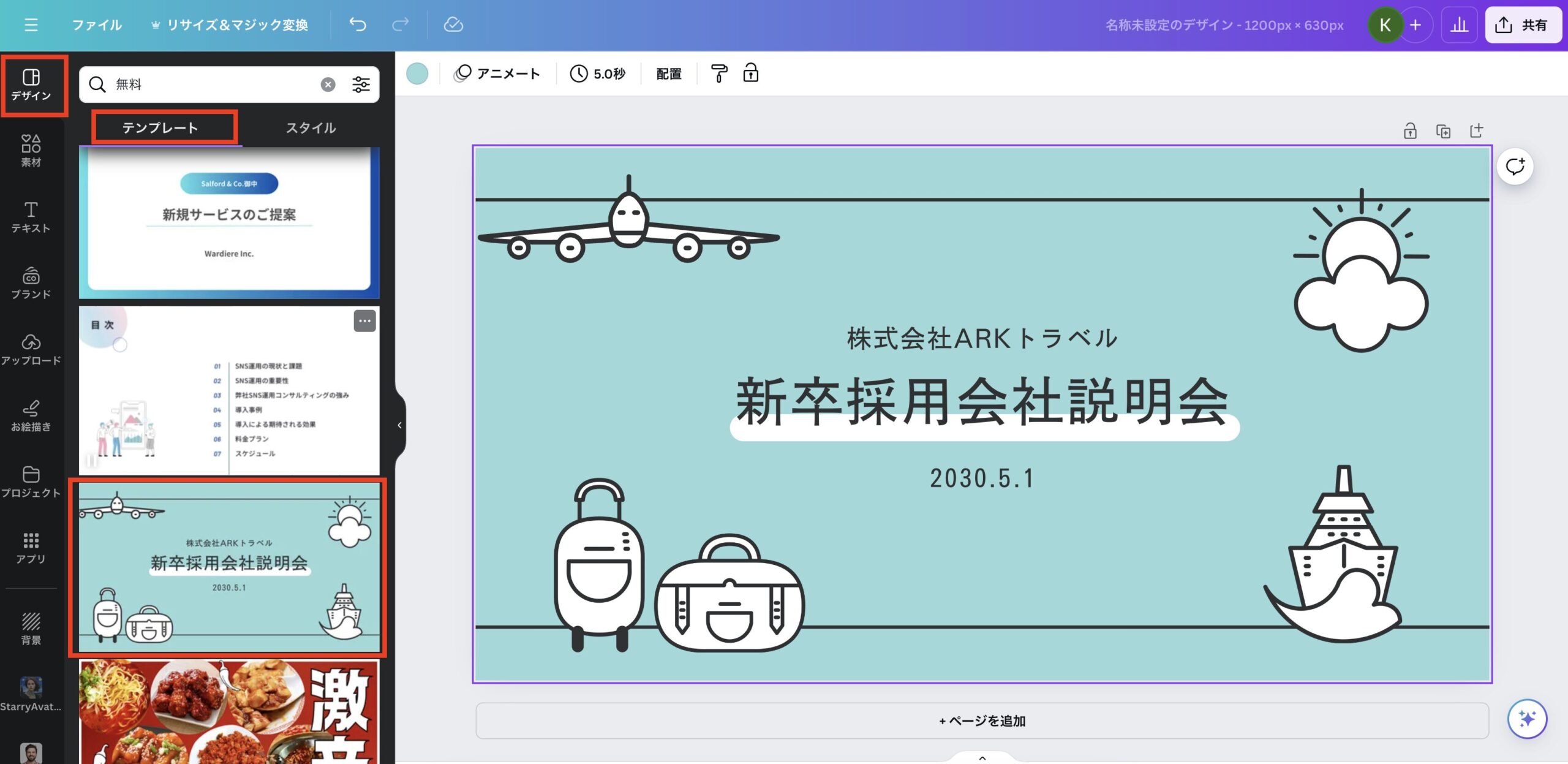Change the 5.0秒 page duration
Screen dimensions: 1568x764
pos(598,74)
